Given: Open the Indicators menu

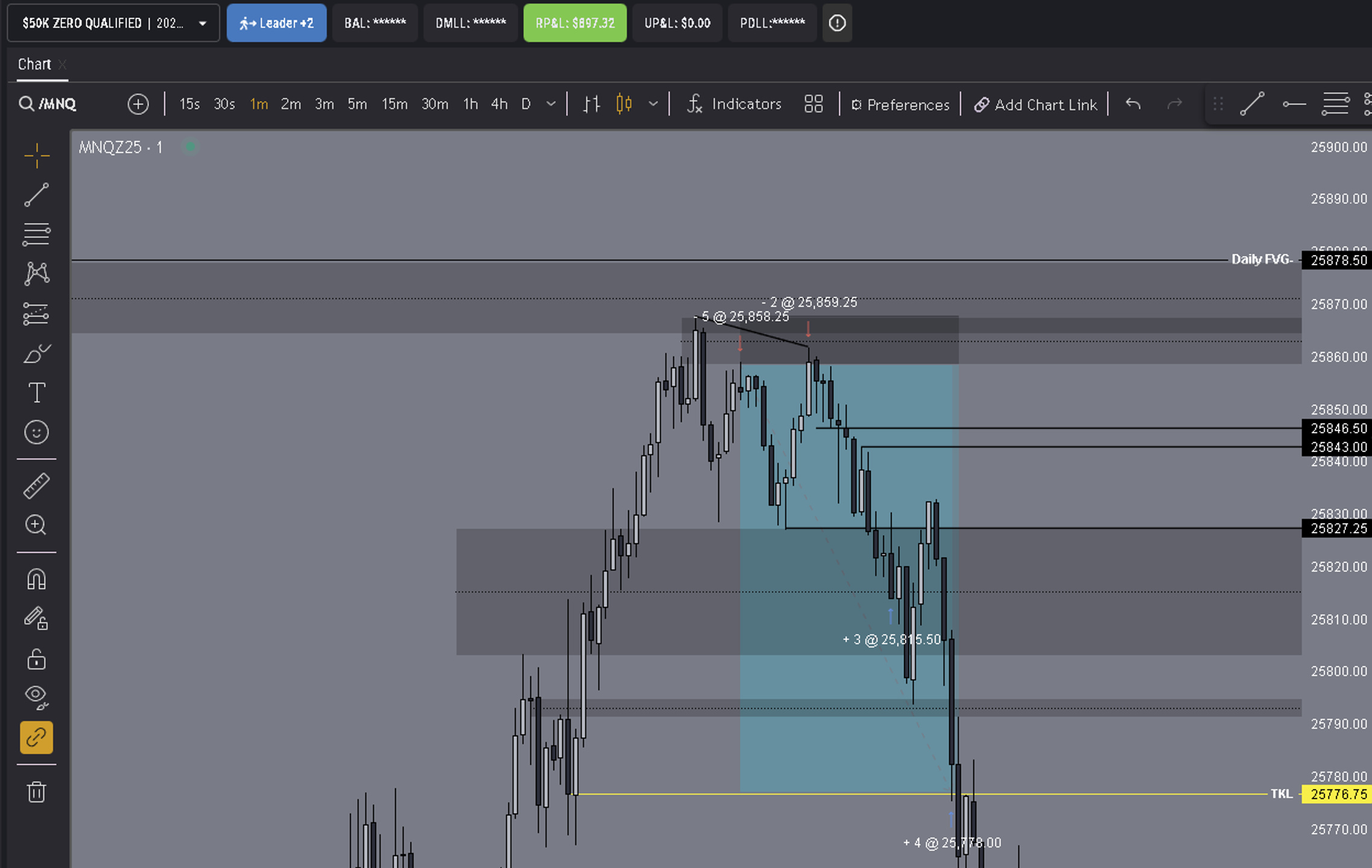Looking at the screenshot, I should 734,104.
